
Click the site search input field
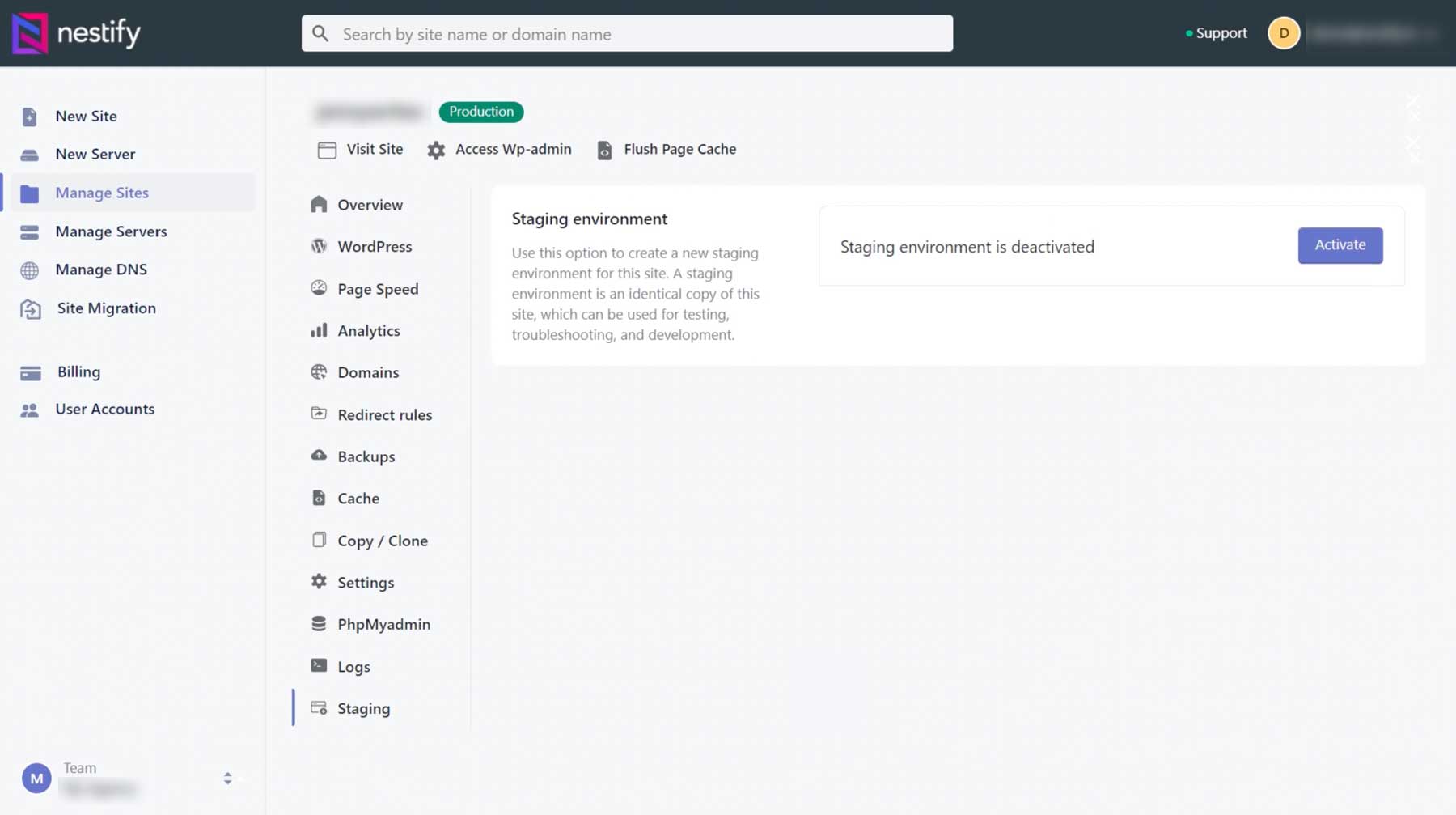626,34
